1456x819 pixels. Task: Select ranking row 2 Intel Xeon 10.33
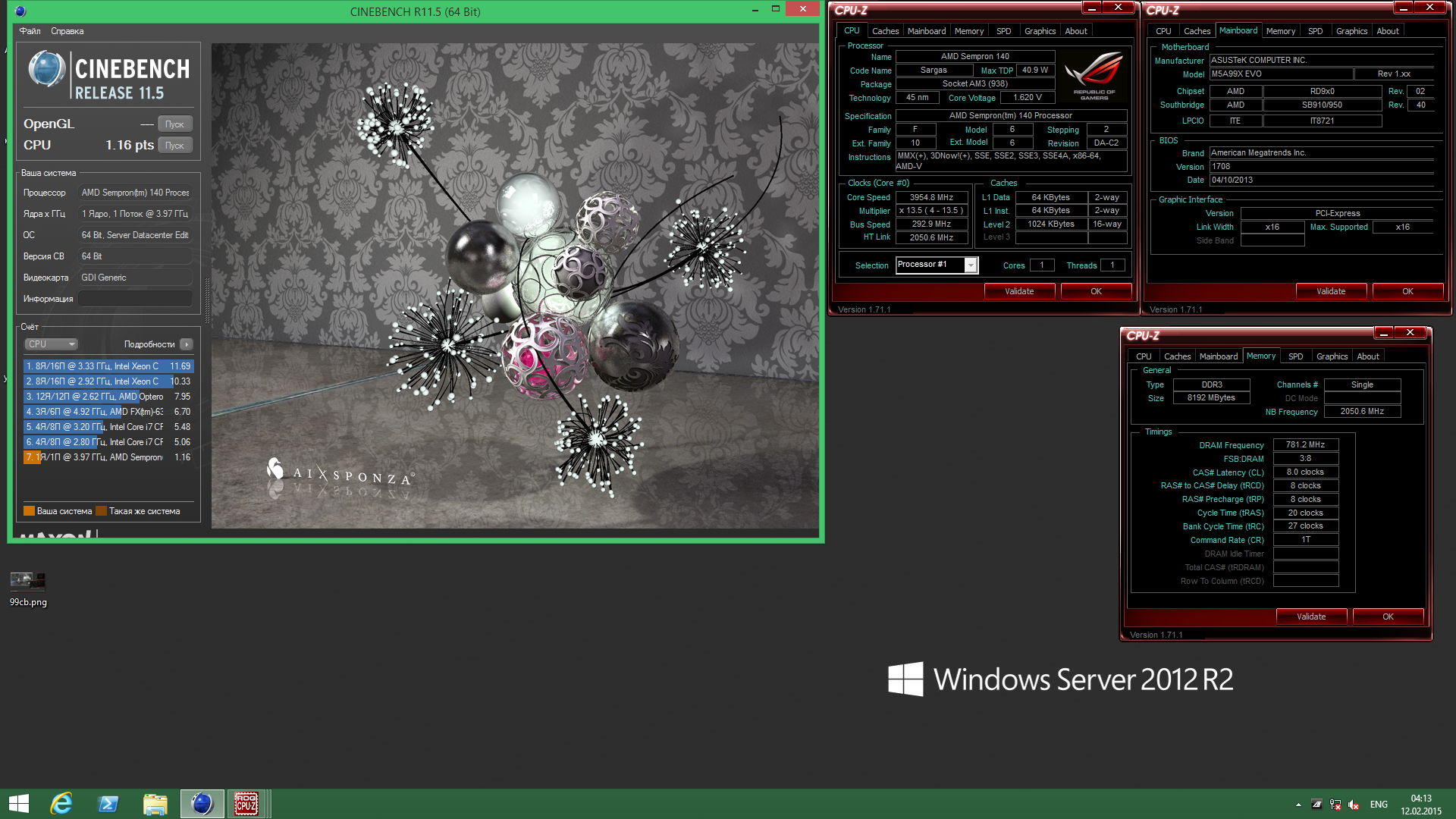pos(108,381)
